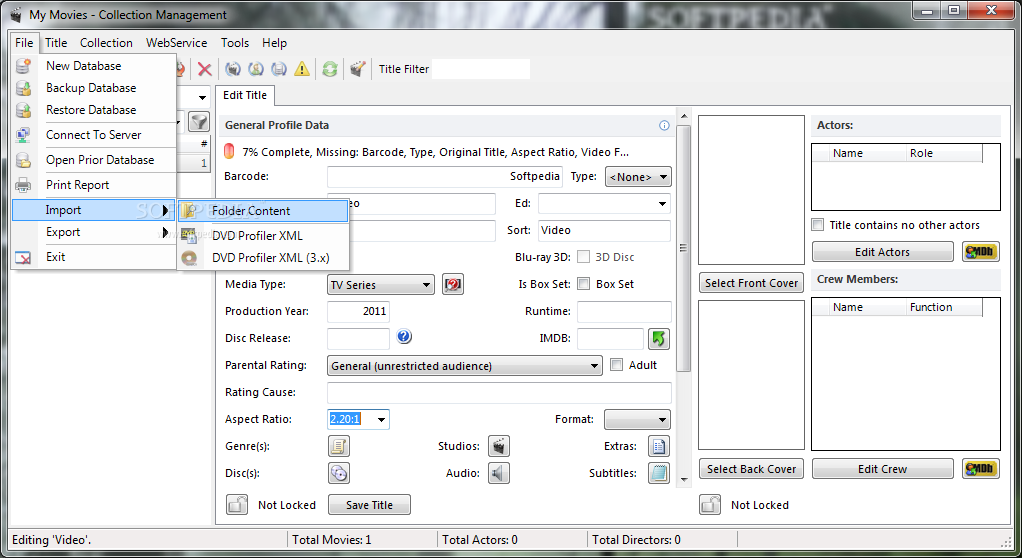Choose Restore Database from File menu
The height and width of the screenshot is (558, 1022).
pos(94,110)
